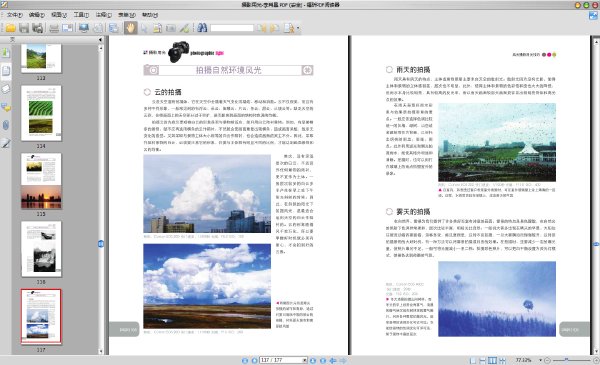Click the Save As icon with printer overlay
This screenshot has width=600, height=365.
(x=38, y=28)
